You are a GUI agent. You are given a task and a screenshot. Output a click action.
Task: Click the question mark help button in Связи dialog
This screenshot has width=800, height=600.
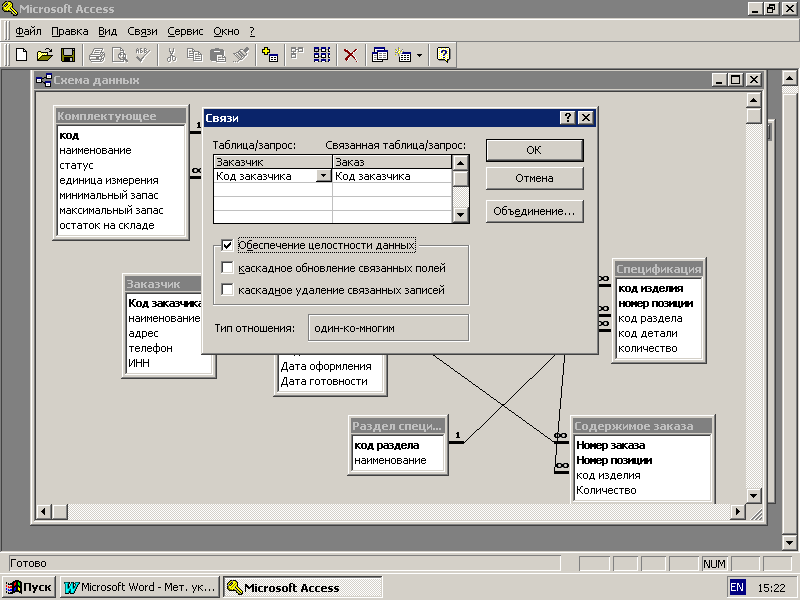point(567,118)
